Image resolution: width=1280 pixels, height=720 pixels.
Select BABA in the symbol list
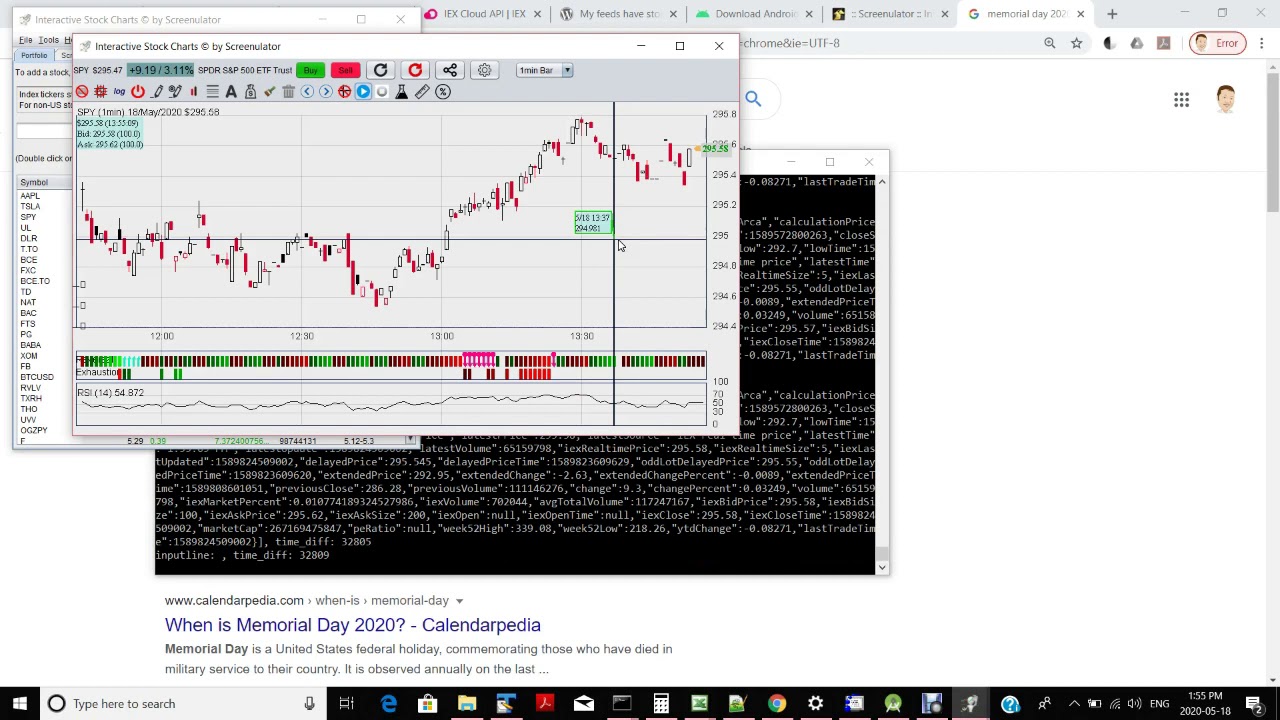coord(30,345)
